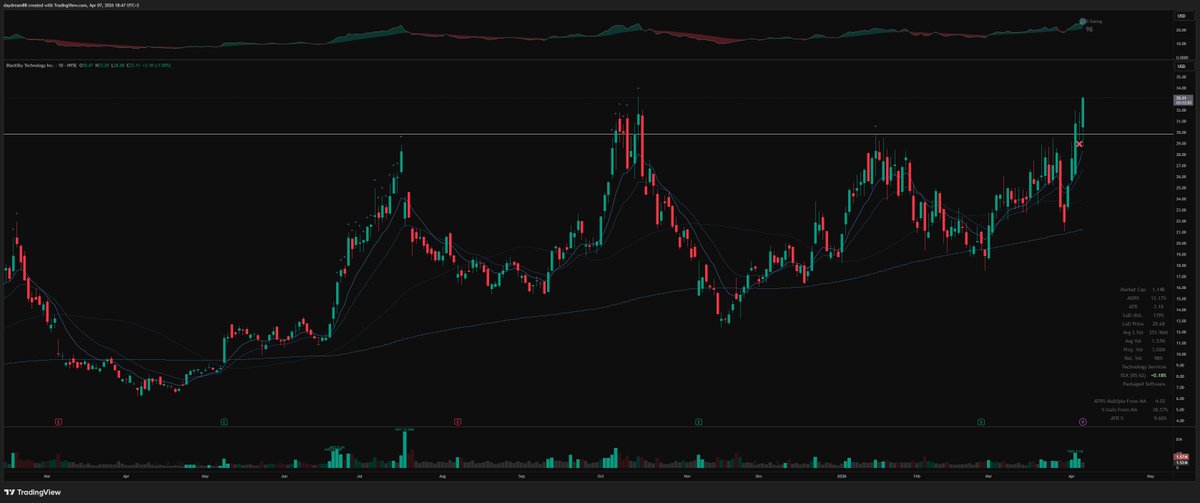
Task: Click the Packaged Software industry text
Action: click(1144, 384)
